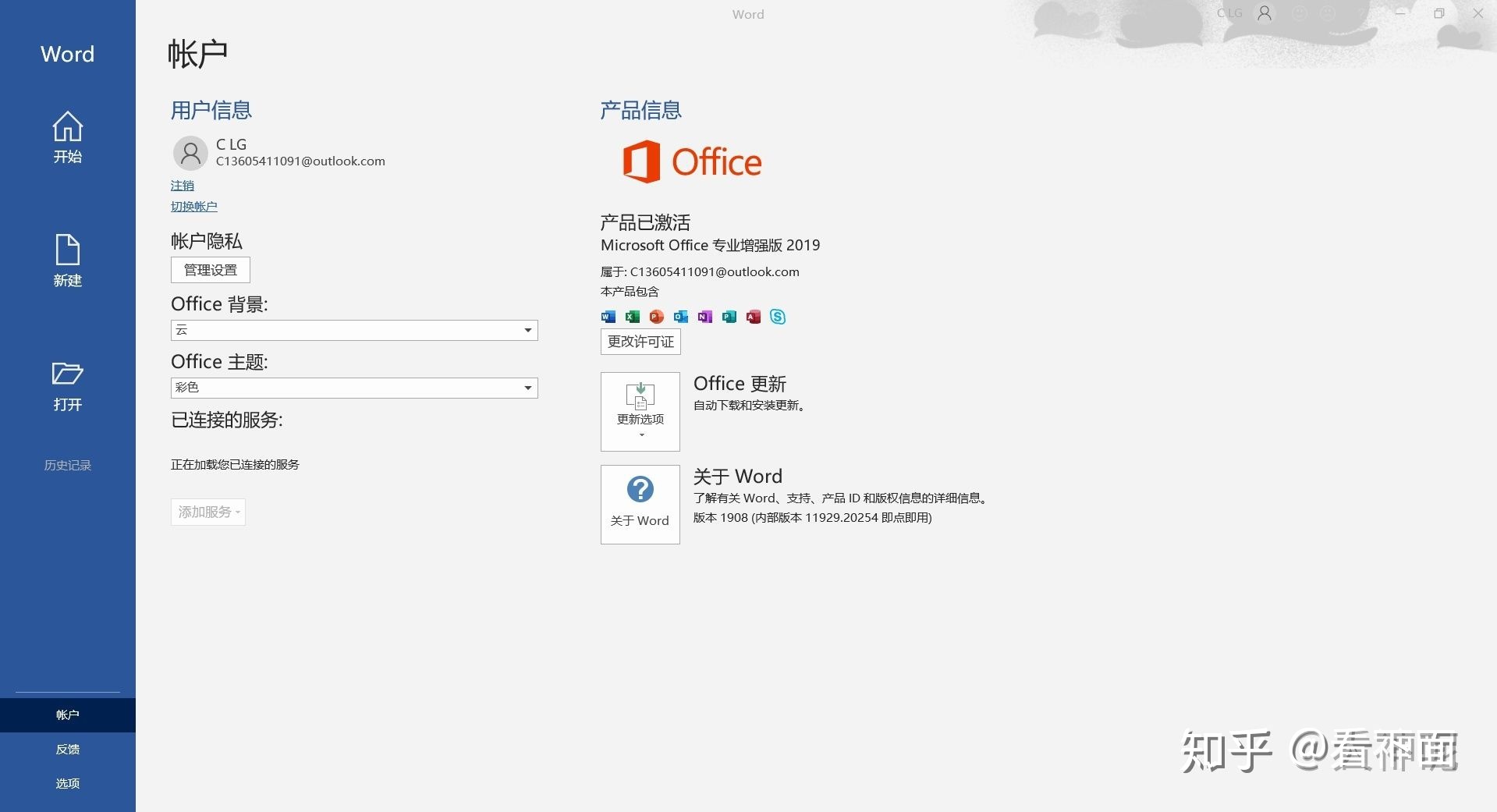Open the 新建 new document page
The width and height of the screenshot is (1497, 812).
point(68,261)
